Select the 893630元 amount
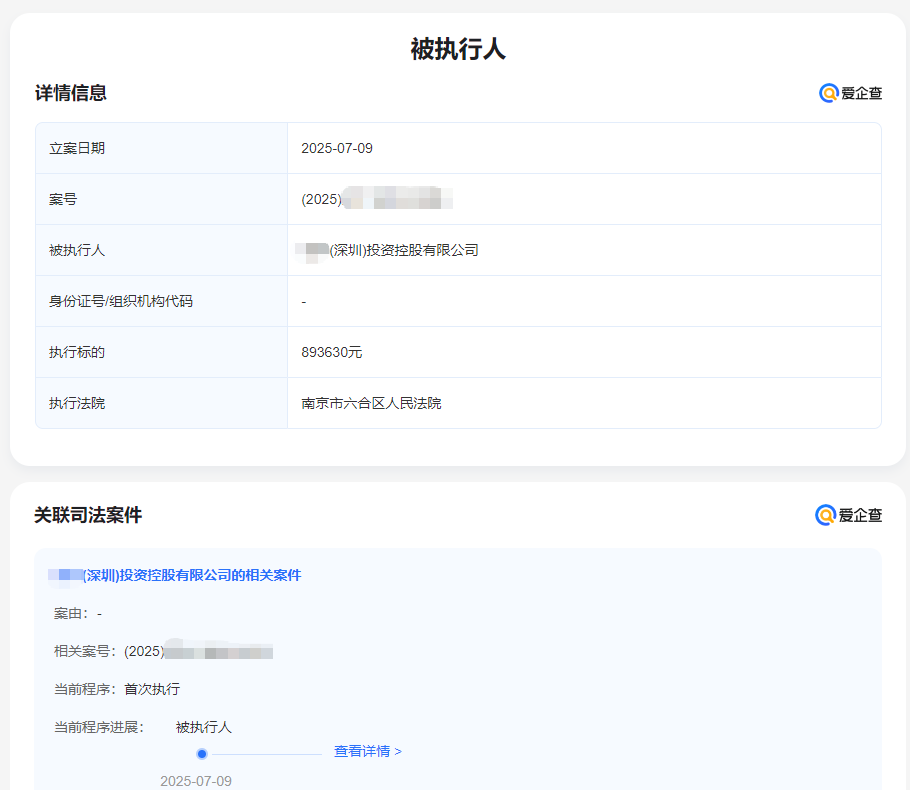Screen dimensions: 910x790 tap(331, 352)
